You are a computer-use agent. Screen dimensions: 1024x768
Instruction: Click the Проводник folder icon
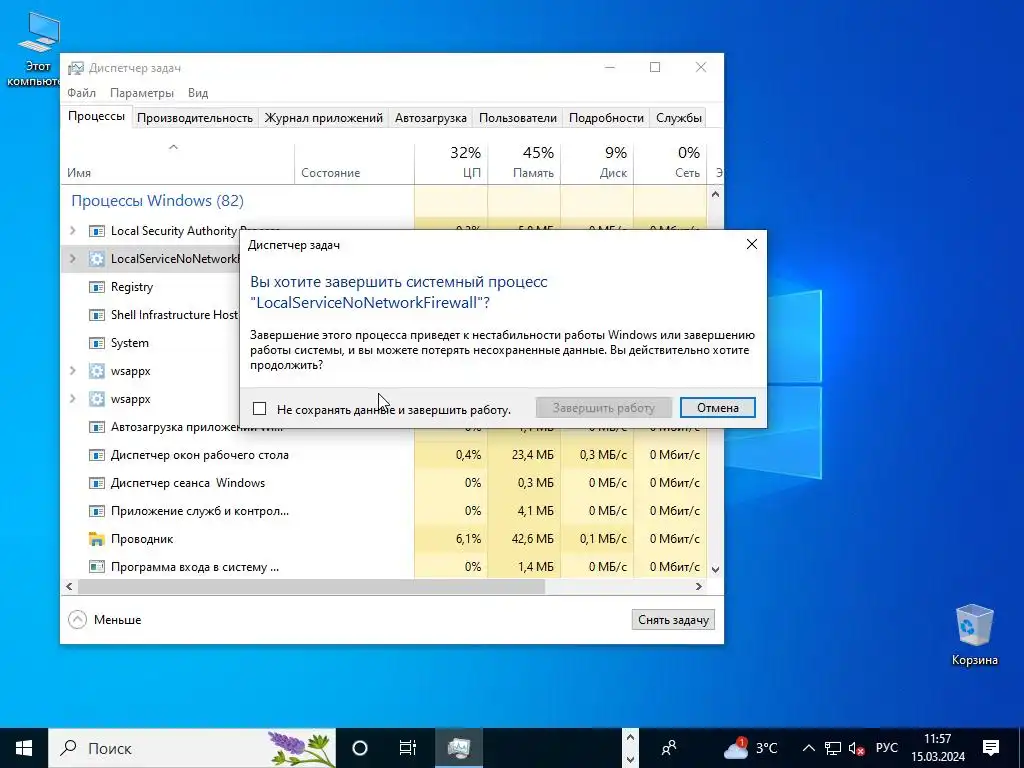97,539
